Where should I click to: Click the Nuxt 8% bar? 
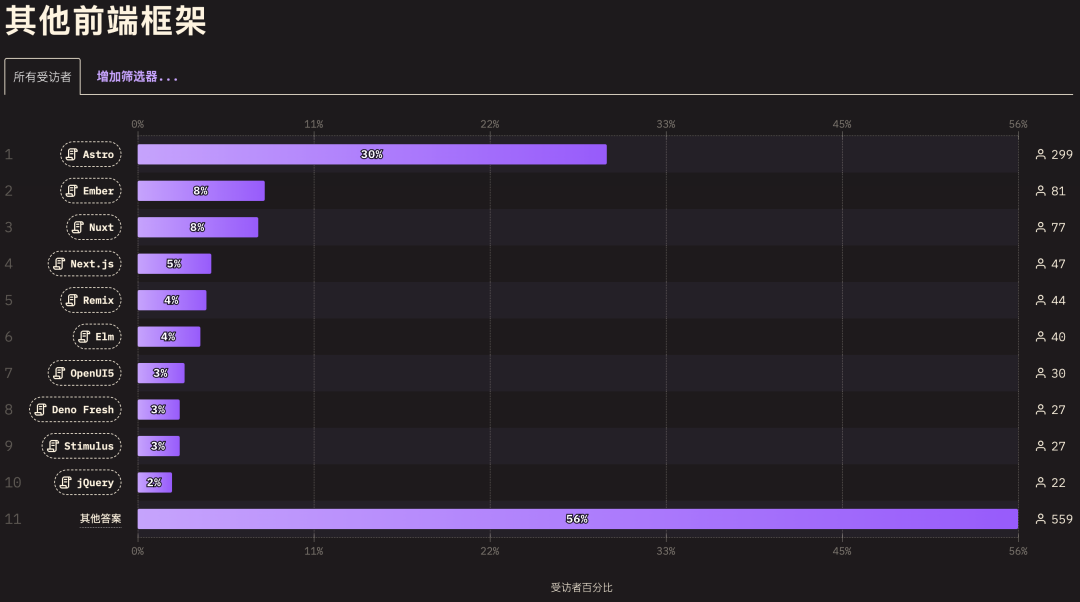click(198, 227)
